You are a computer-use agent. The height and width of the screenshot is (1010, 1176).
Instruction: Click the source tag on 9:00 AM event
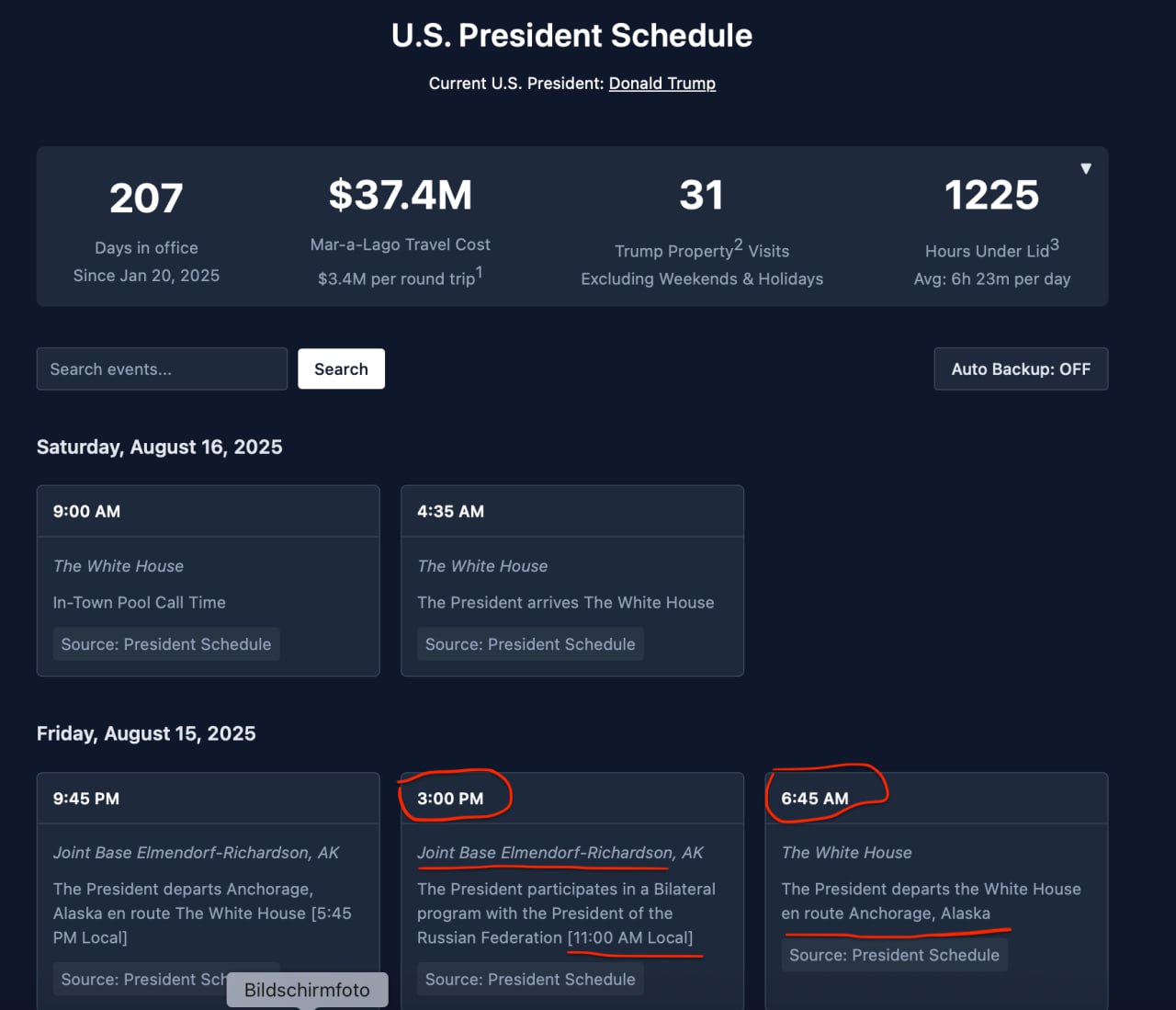click(166, 644)
